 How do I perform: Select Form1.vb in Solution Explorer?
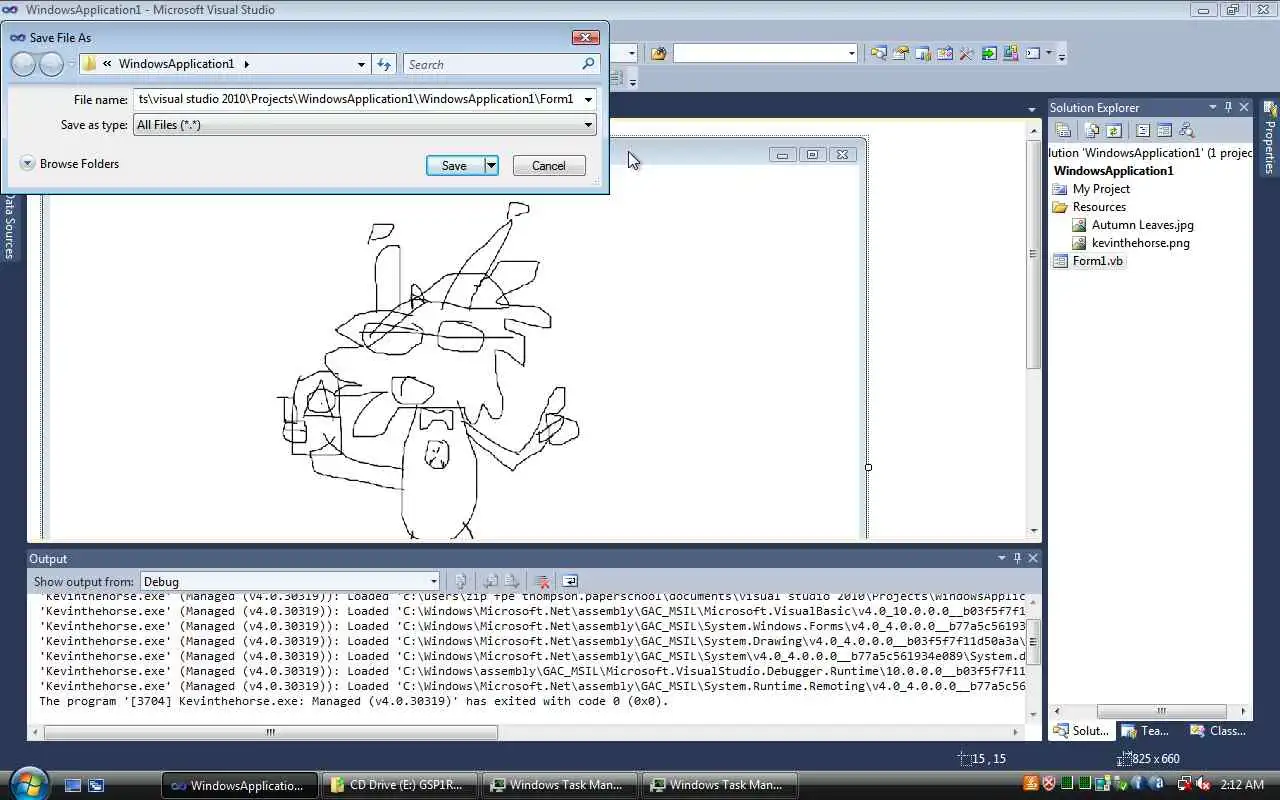(x=1097, y=261)
